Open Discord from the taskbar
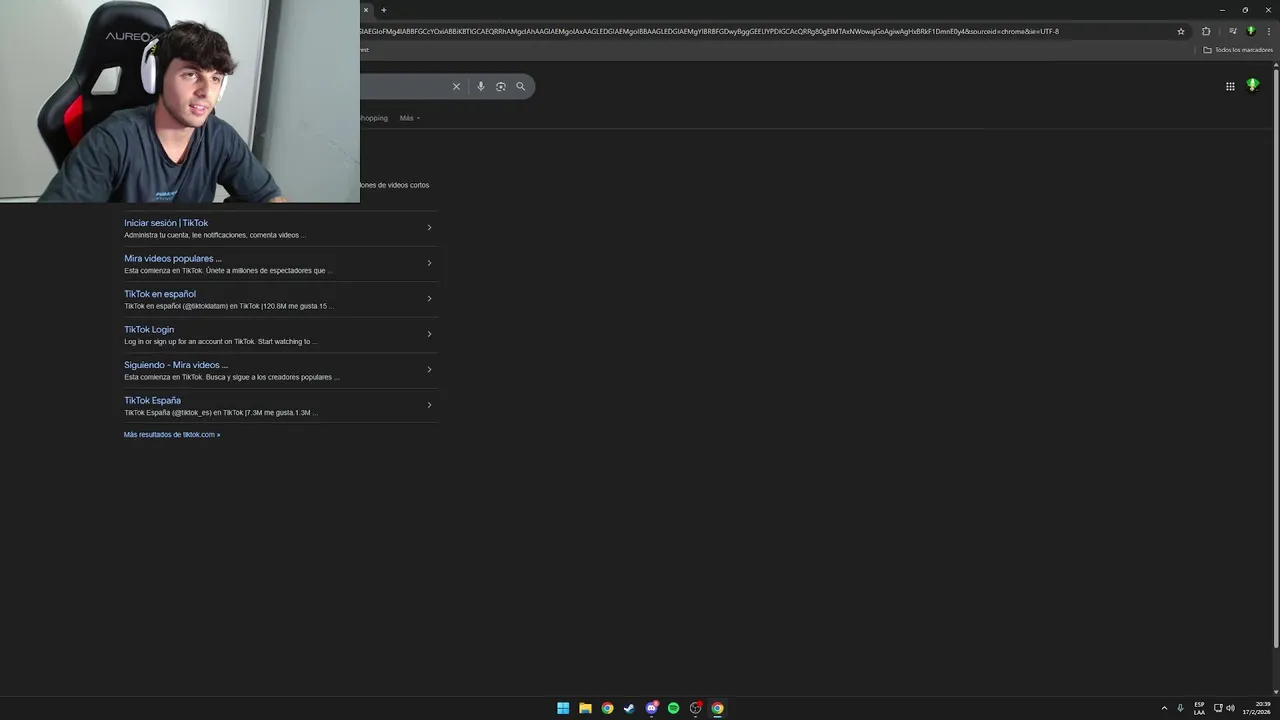1280x720 pixels. coord(651,708)
